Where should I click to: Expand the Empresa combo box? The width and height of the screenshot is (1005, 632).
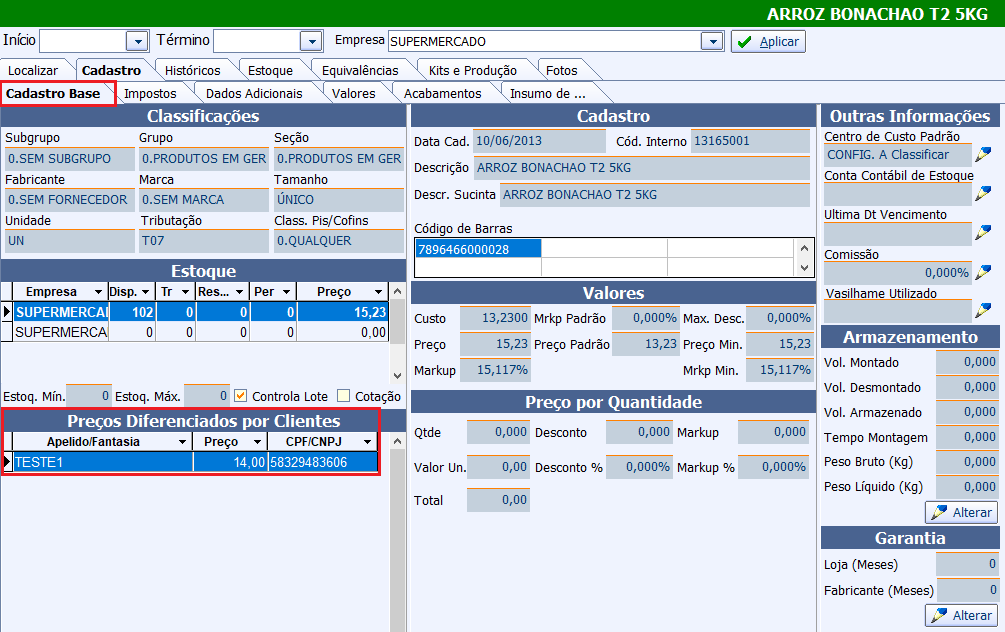tap(711, 41)
